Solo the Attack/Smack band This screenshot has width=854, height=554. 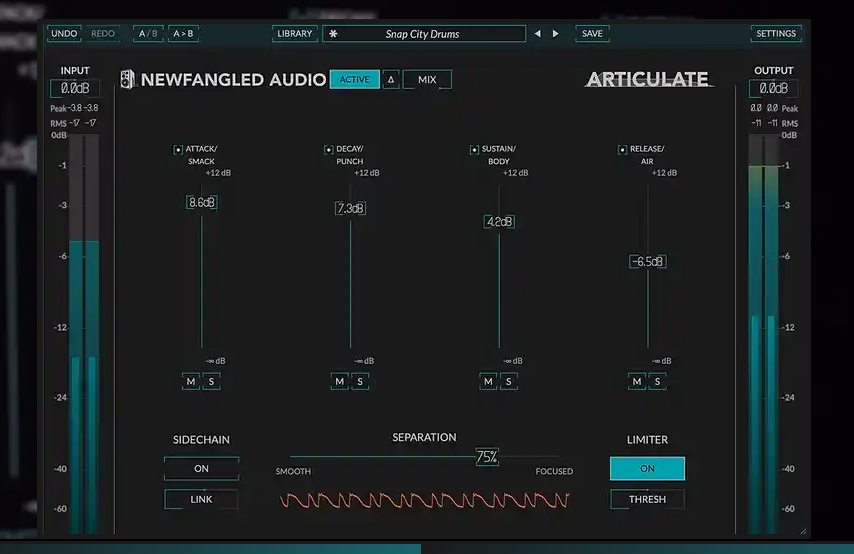pos(211,382)
